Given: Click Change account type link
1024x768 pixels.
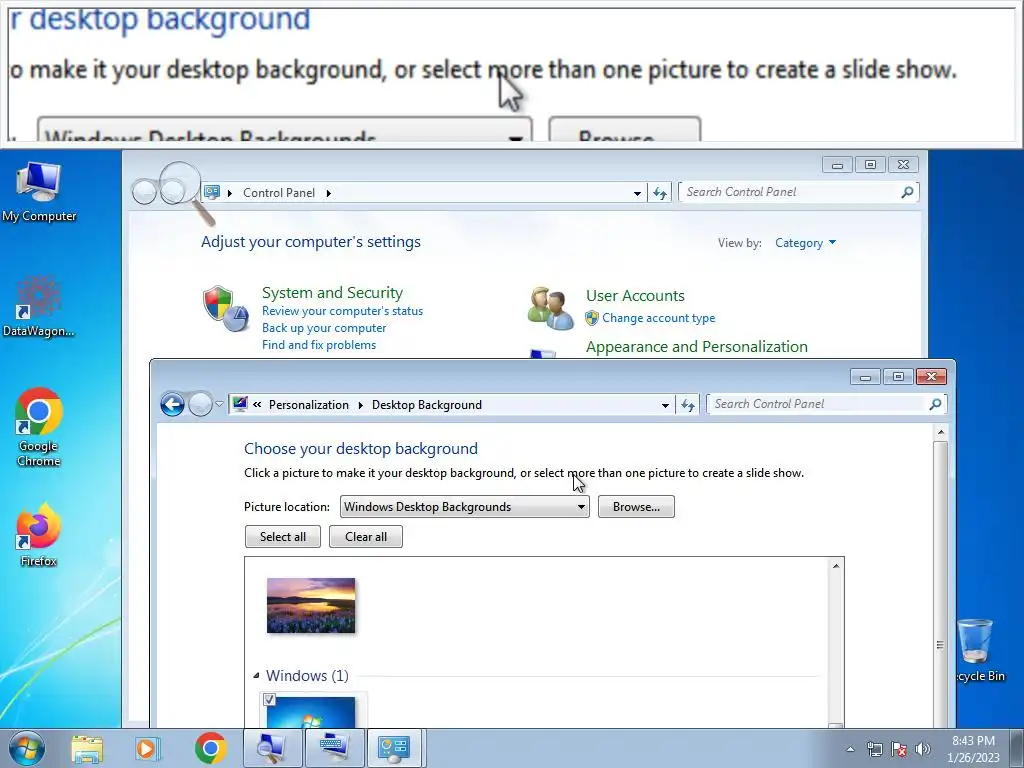Looking at the screenshot, I should pos(658,318).
